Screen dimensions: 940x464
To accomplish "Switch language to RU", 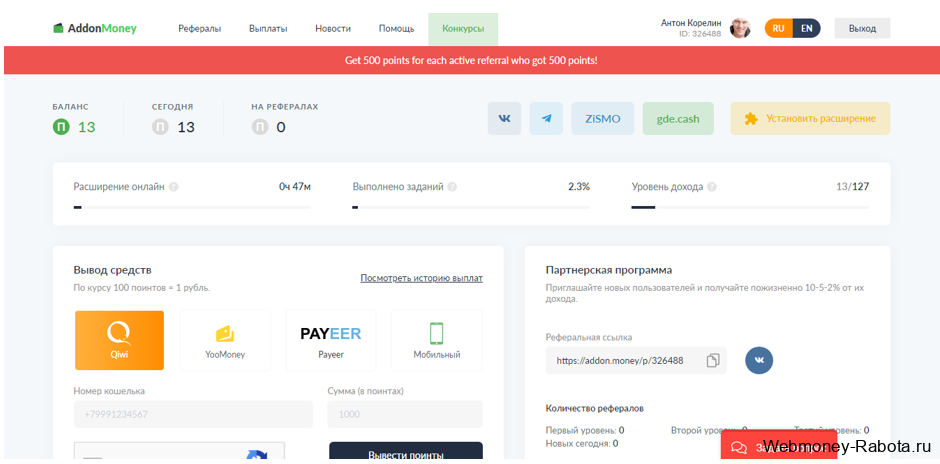I will click(778, 28).
